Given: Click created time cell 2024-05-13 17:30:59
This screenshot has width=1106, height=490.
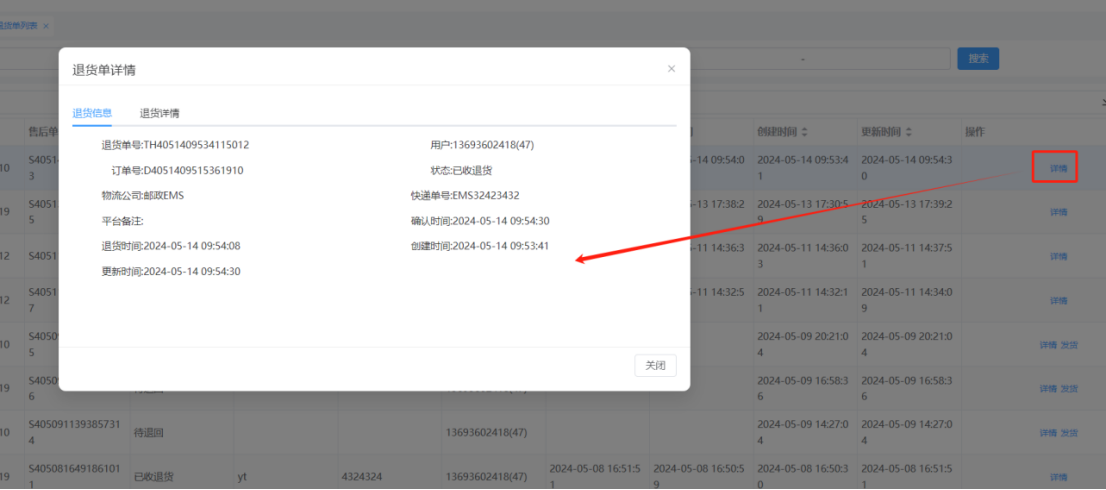Looking at the screenshot, I should point(803,212).
